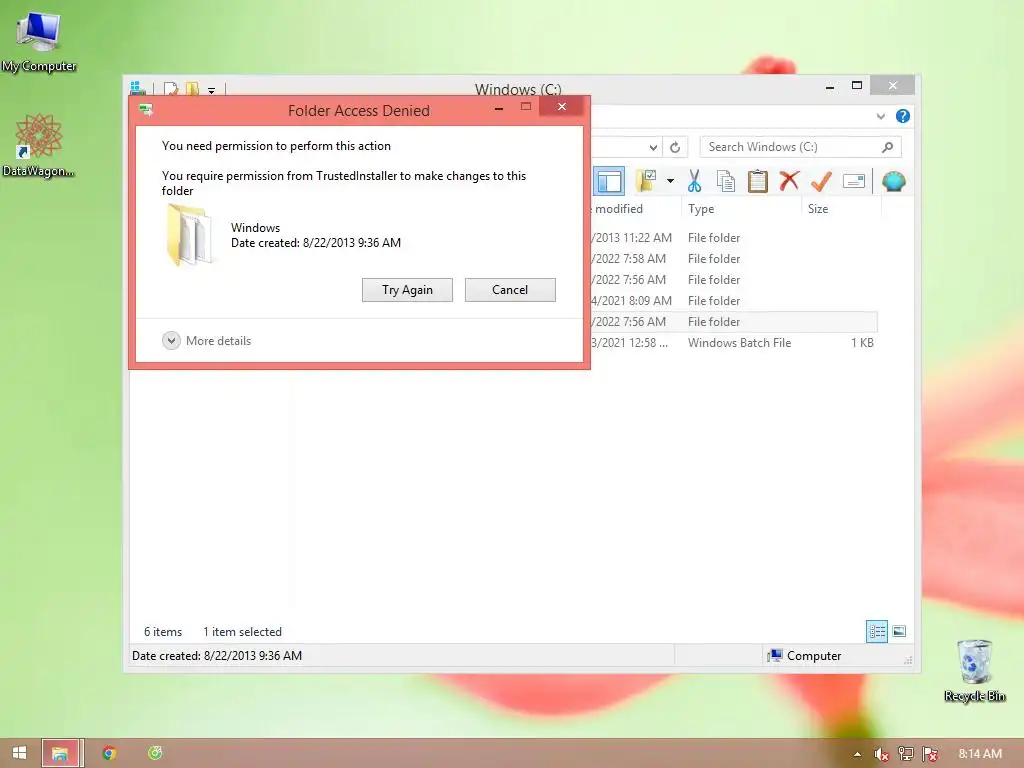Select the row dated 4/2021 8:09 AM
This screenshot has width=1024, height=768.
point(733,300)
